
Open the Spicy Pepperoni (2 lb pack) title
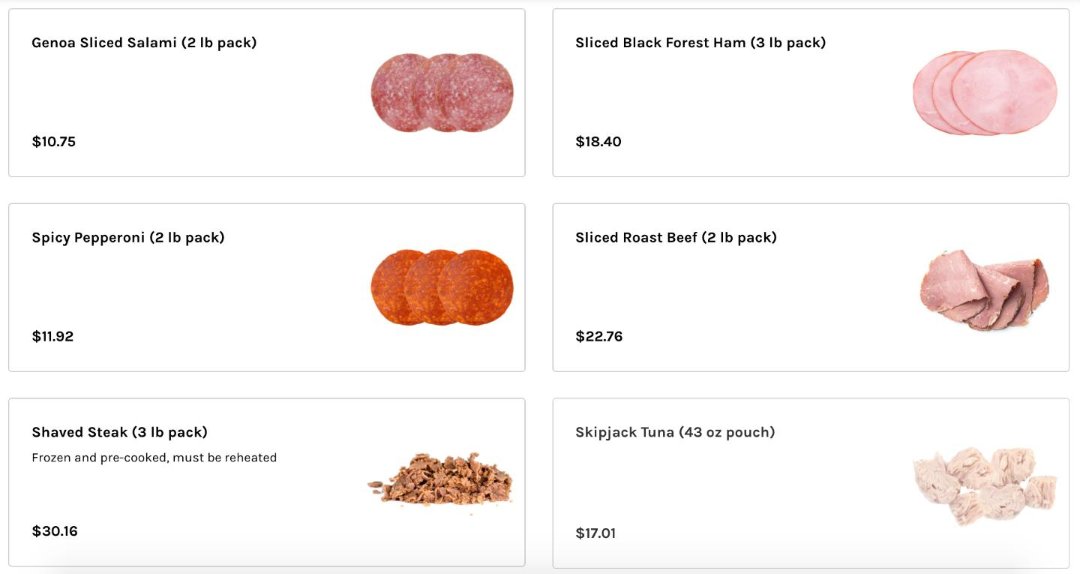(128, 238)
